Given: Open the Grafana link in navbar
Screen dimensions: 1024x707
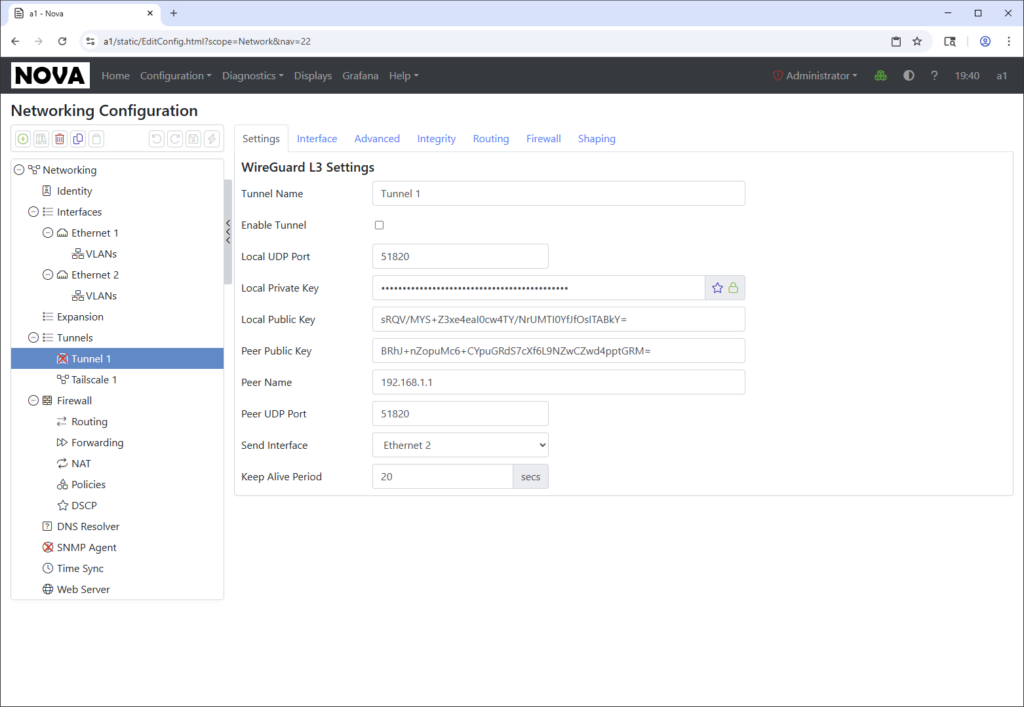Looking at the screenshot, I should click(360, 76).
